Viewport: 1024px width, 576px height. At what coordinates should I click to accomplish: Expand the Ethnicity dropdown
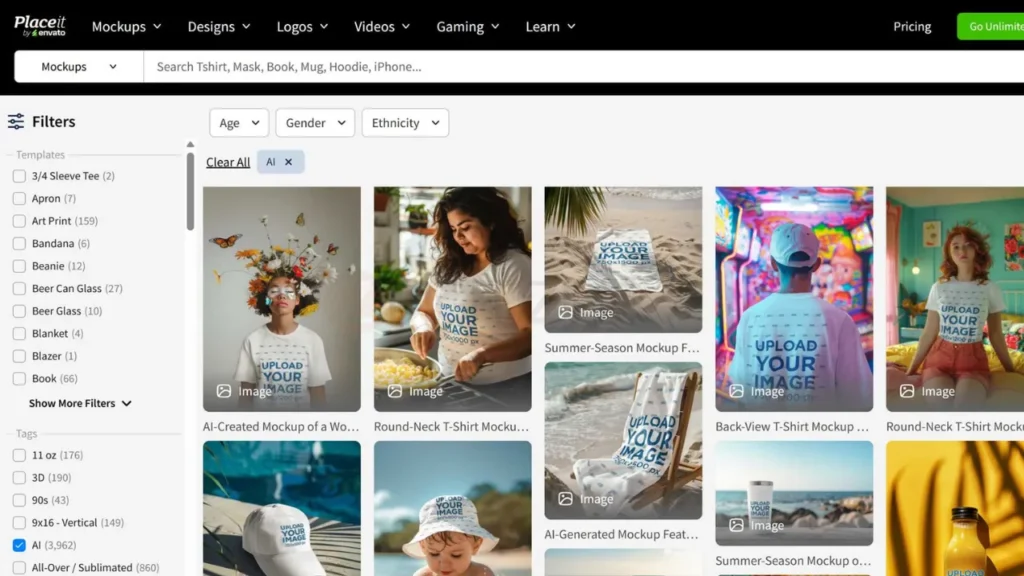click(x=405, y=123)
